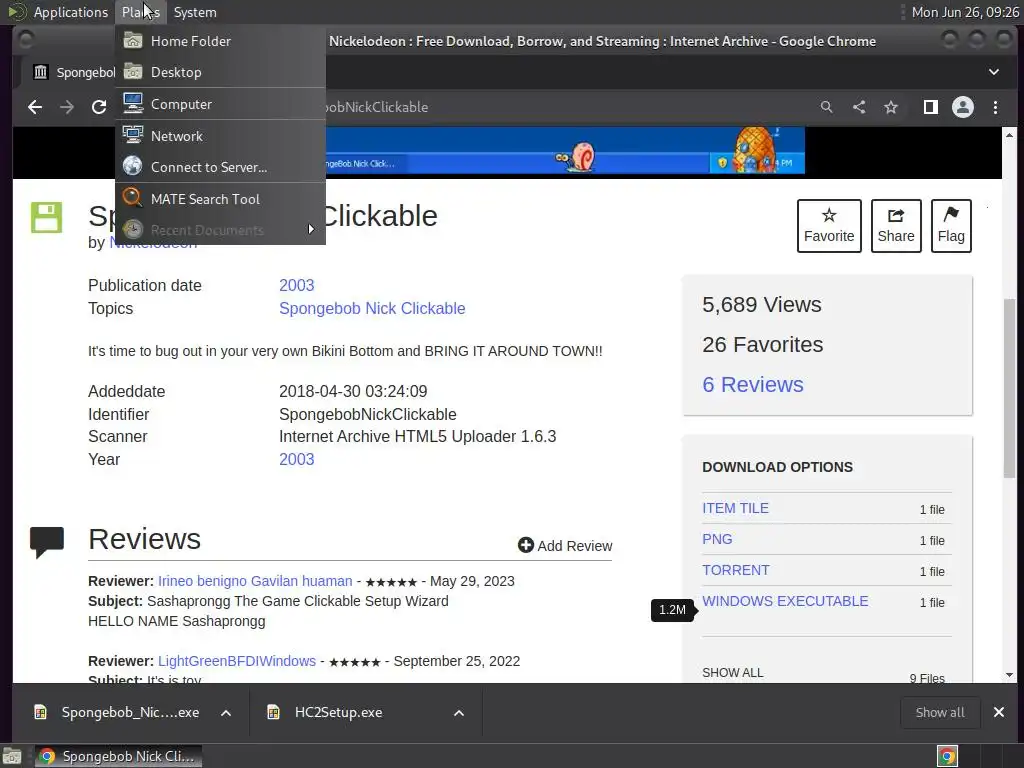The width and height of the screenshot is (1024, 768).
Task: Open the 6 Reviews link
Action: pos(752,385)
